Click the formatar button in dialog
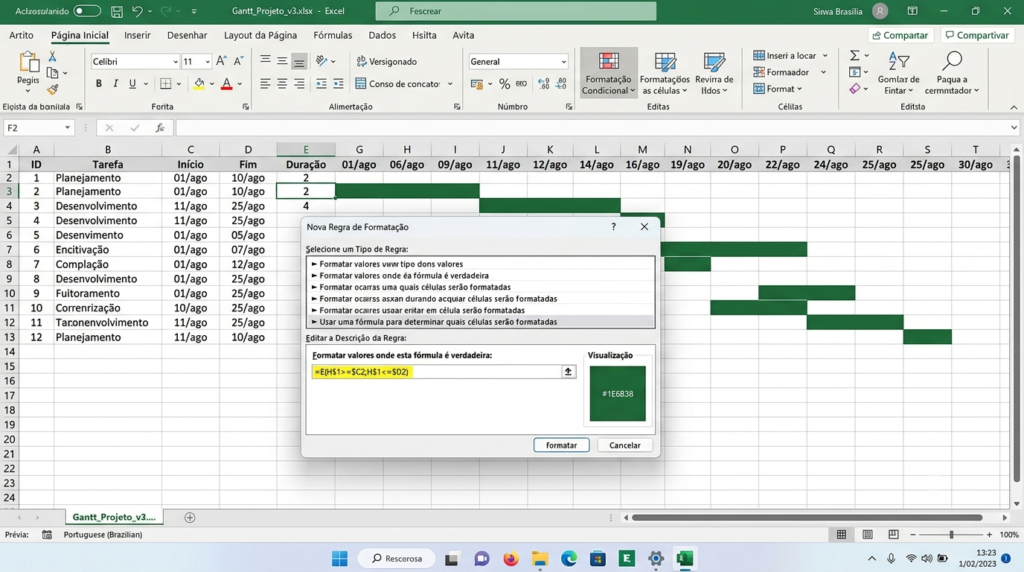Screen dimensions: 1024x572 pos(562,445)
